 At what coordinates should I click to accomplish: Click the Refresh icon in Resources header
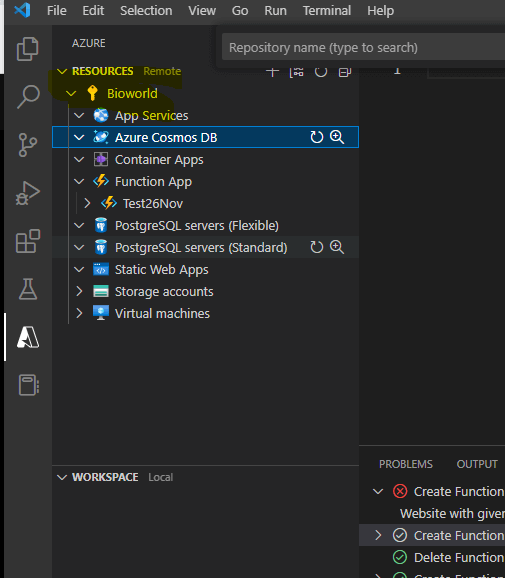coord(321,72)
